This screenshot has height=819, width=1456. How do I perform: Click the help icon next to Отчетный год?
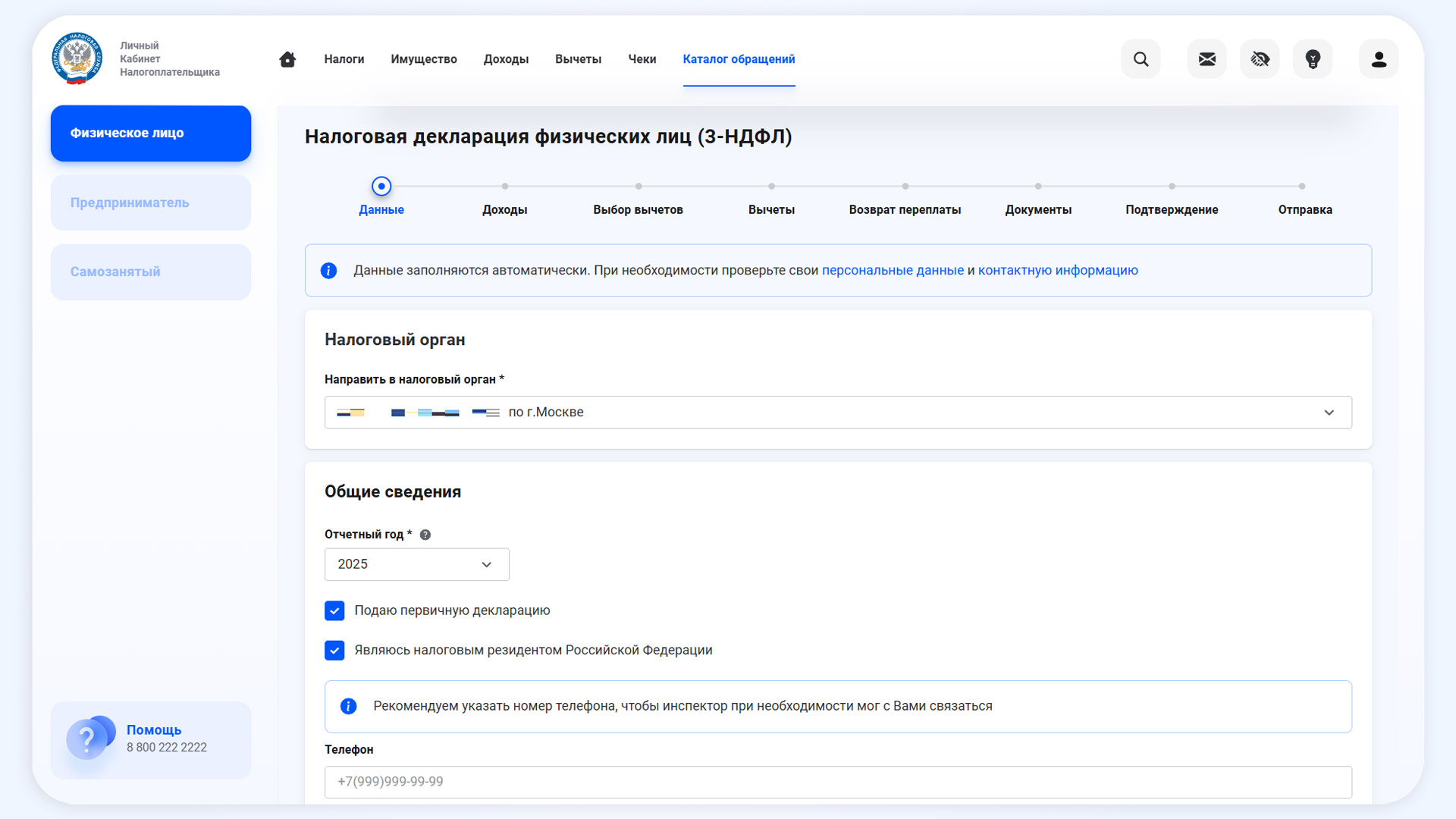425,535
